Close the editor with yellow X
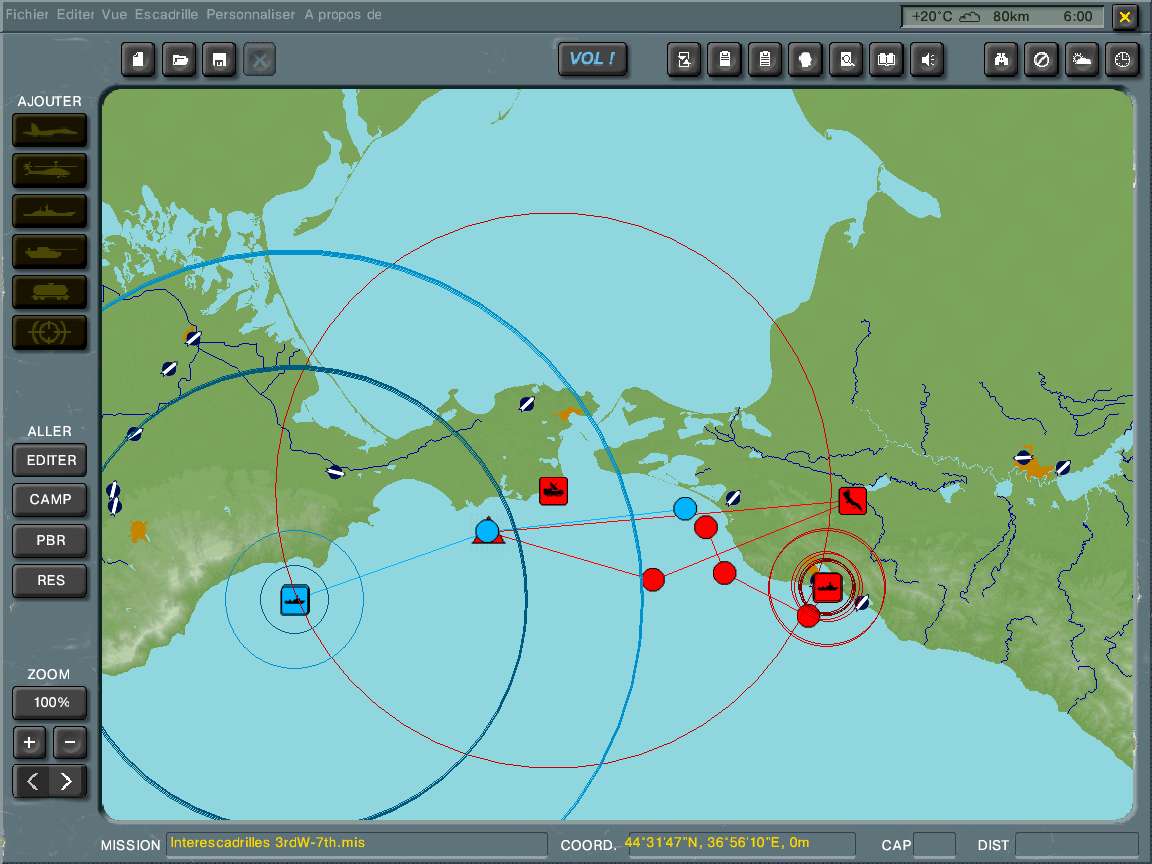 click(1125, 16)
